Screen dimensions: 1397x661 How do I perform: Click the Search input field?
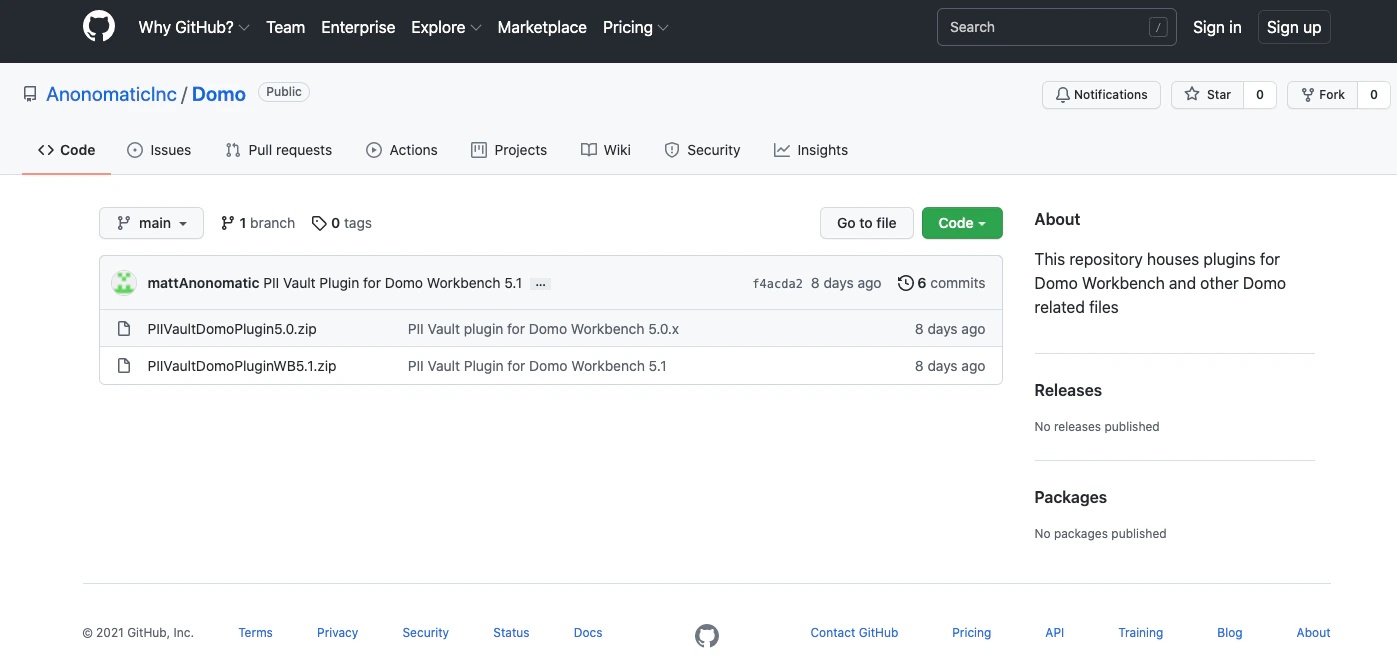coord(1057,27)
